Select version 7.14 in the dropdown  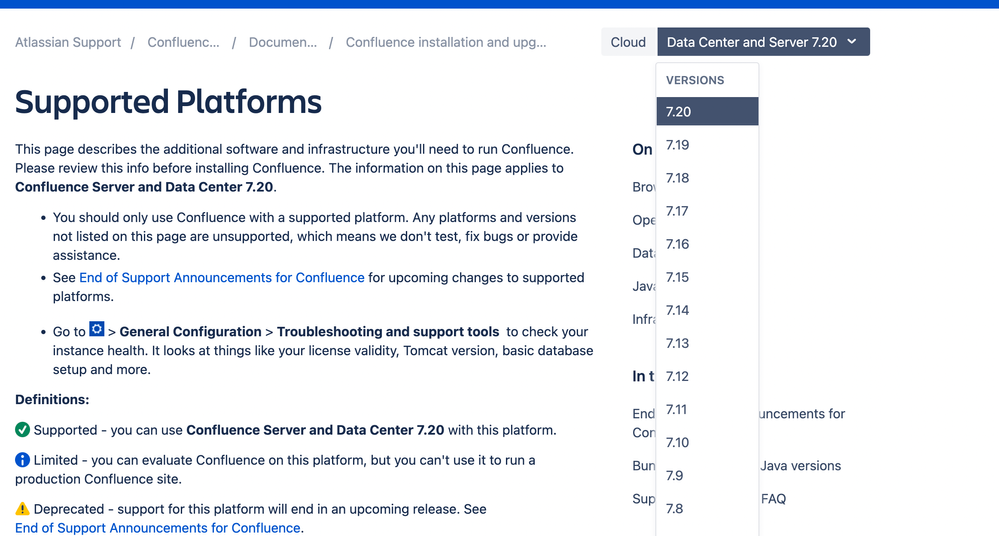click(707, 310)
